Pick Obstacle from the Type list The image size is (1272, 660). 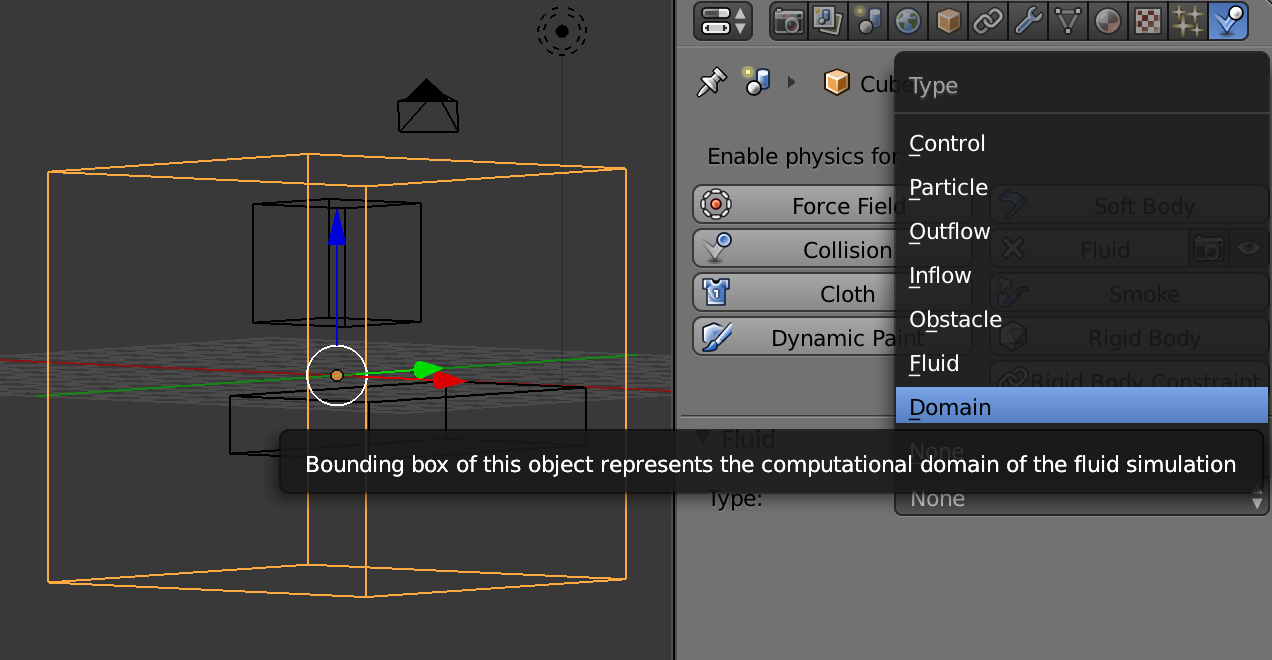[x=955, y=319]
